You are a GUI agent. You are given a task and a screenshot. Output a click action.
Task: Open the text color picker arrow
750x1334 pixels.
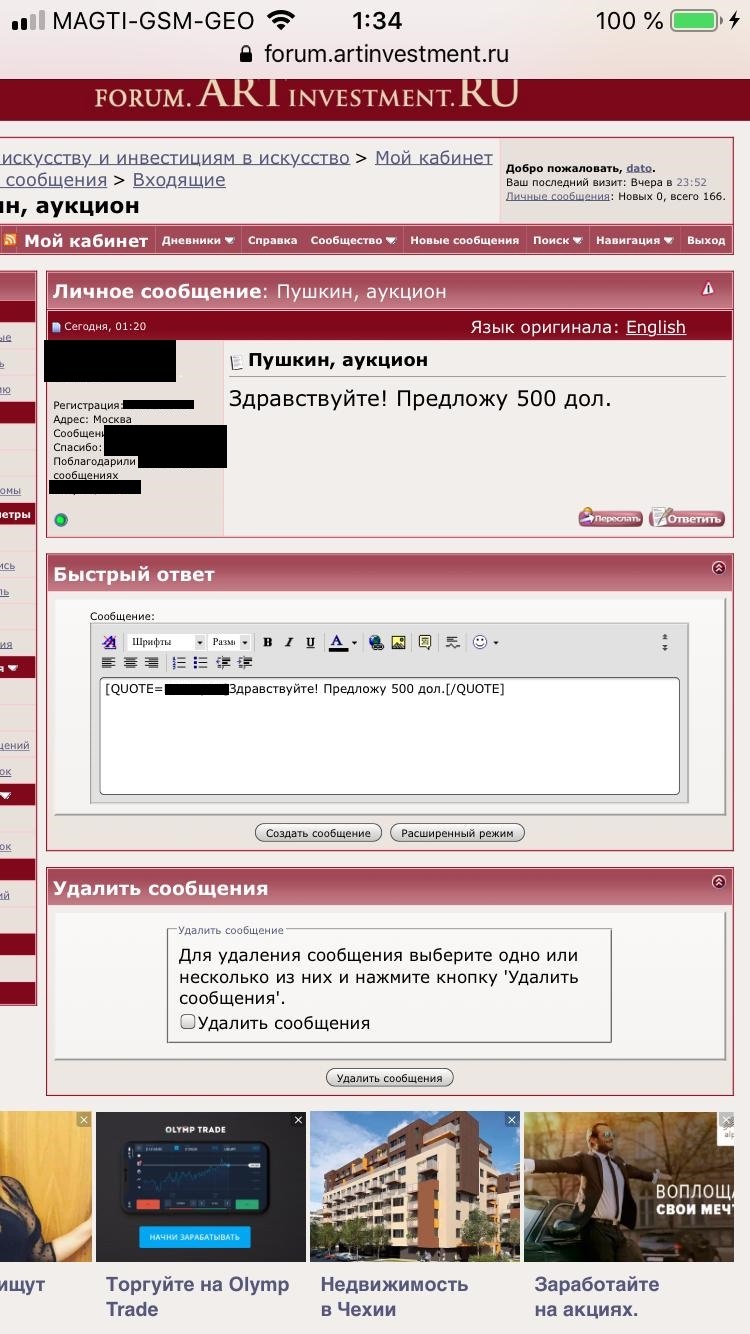[354, 643]
